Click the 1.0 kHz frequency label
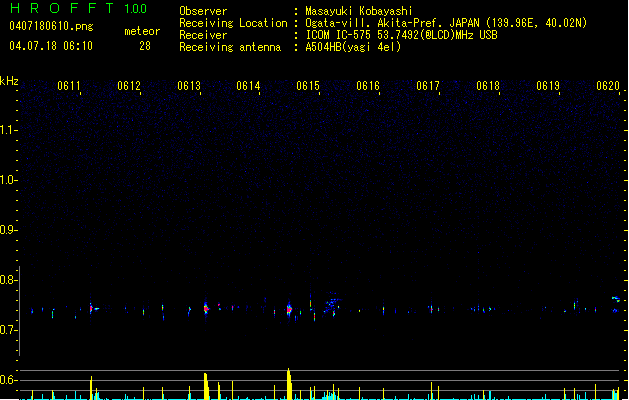This screenshot has width=629, height=400. (8, 180)
